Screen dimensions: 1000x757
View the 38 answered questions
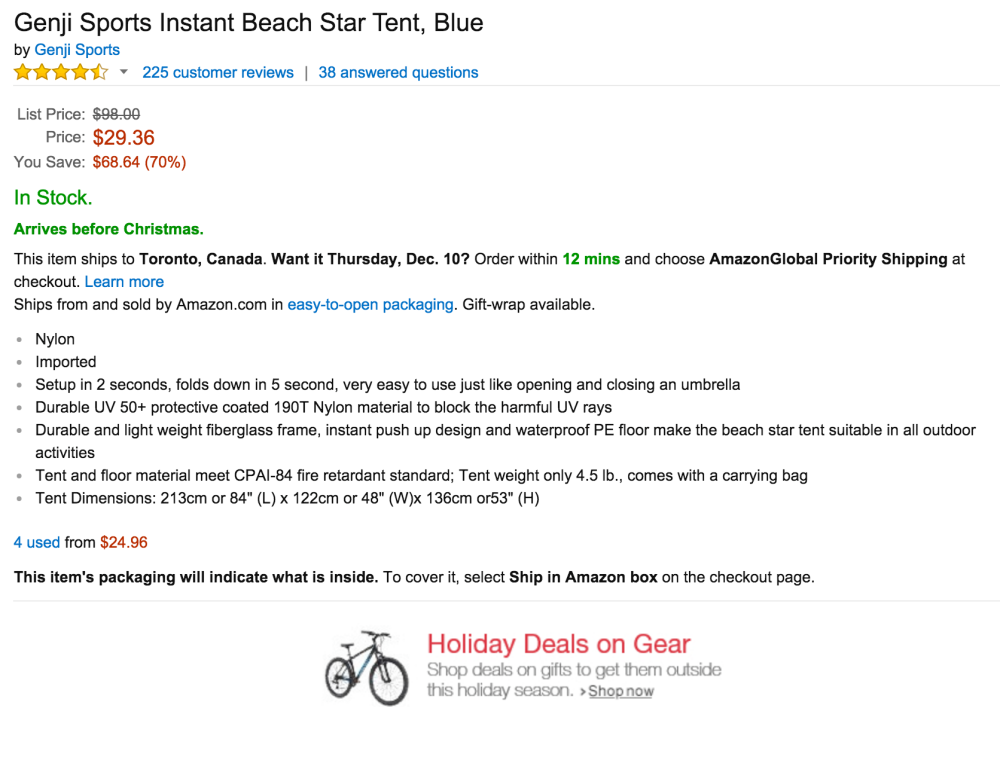point(398,72)
